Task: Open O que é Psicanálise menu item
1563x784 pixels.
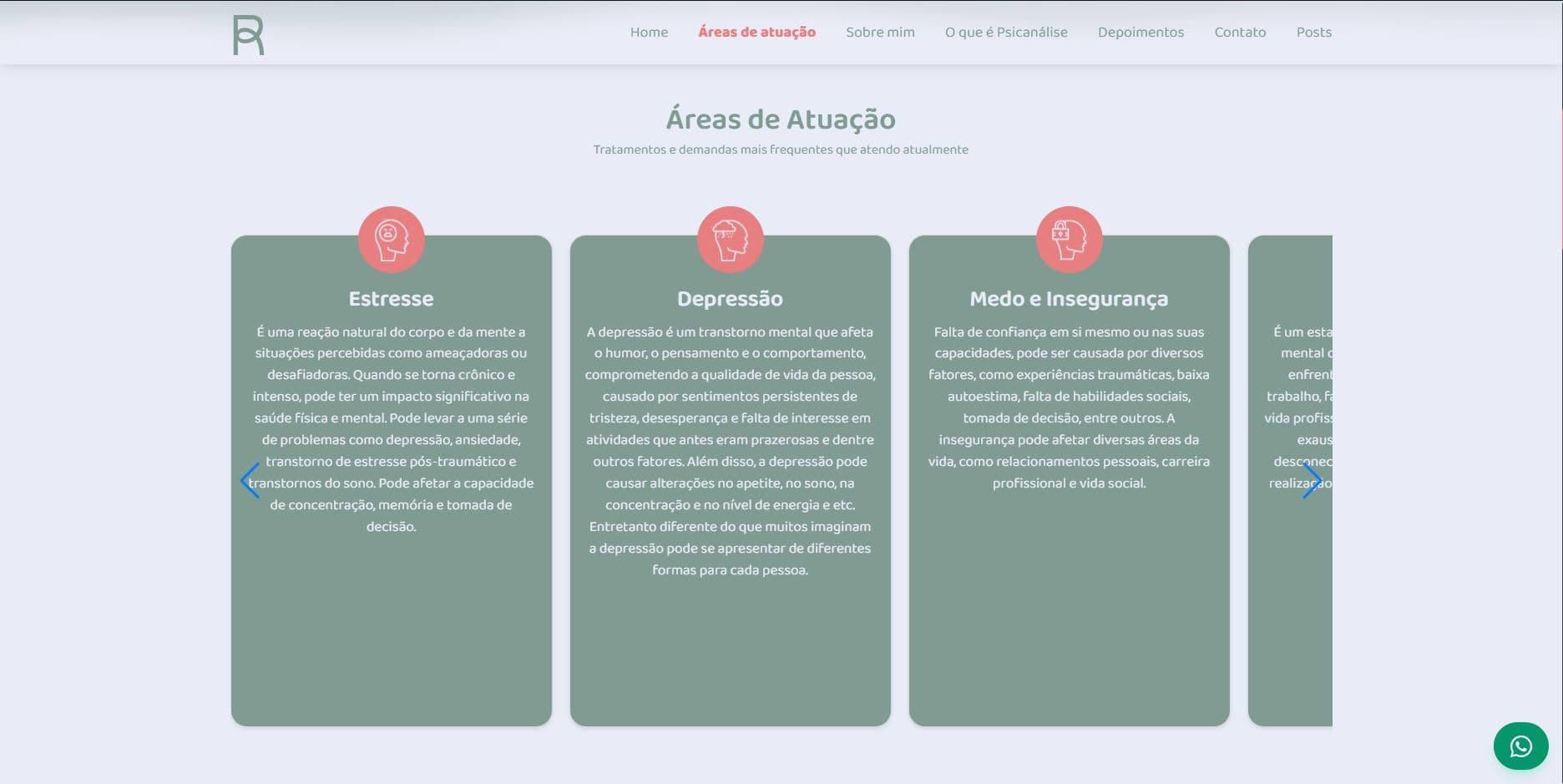Action: pyautogui.click(x=1006, y=33)
